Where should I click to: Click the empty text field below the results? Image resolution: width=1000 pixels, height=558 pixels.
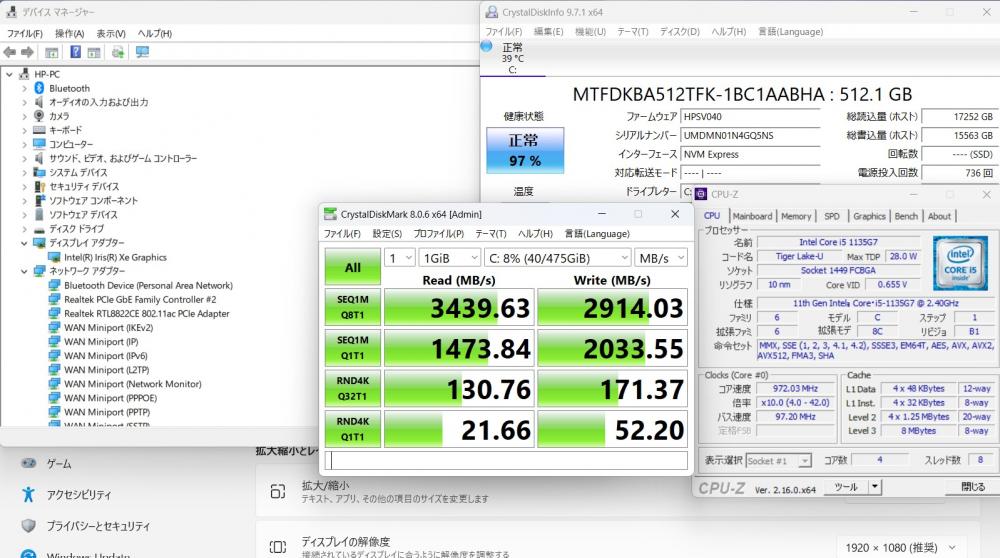[x=506, y=460]
